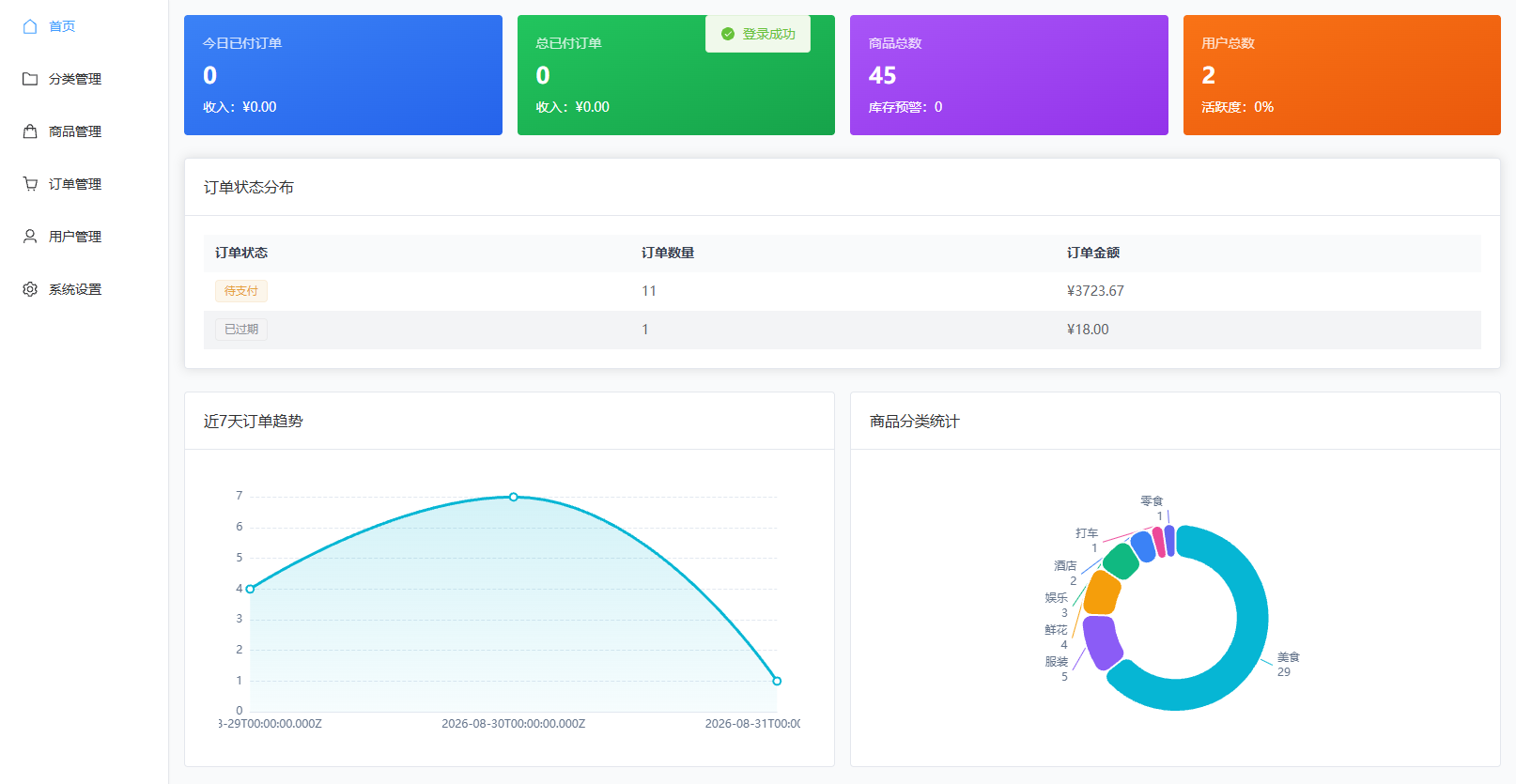Click the trend line last point at 1

click(x=777, y=681)
